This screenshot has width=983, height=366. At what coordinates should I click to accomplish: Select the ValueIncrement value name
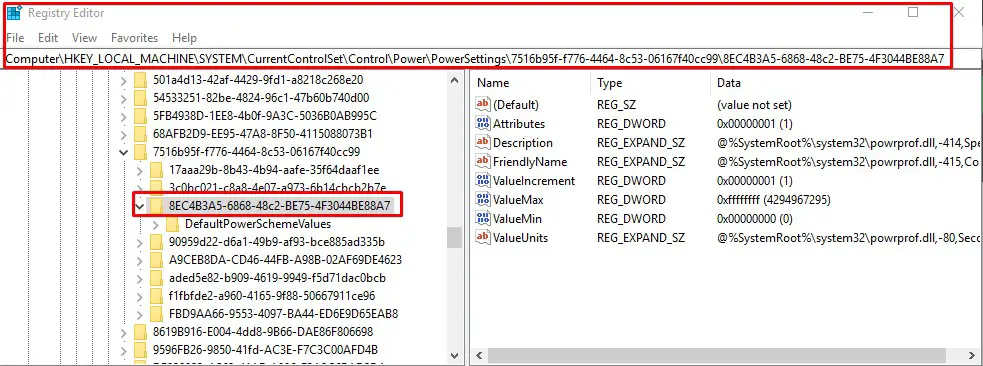coord(534,180)
